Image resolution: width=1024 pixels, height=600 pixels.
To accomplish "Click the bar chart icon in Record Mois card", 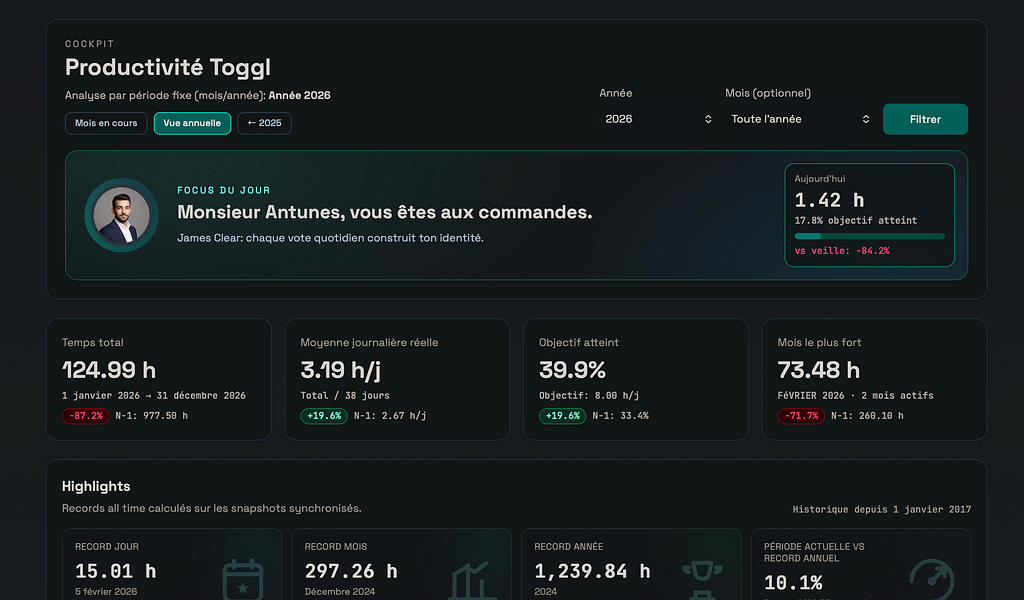I will [x=473, y=580].
